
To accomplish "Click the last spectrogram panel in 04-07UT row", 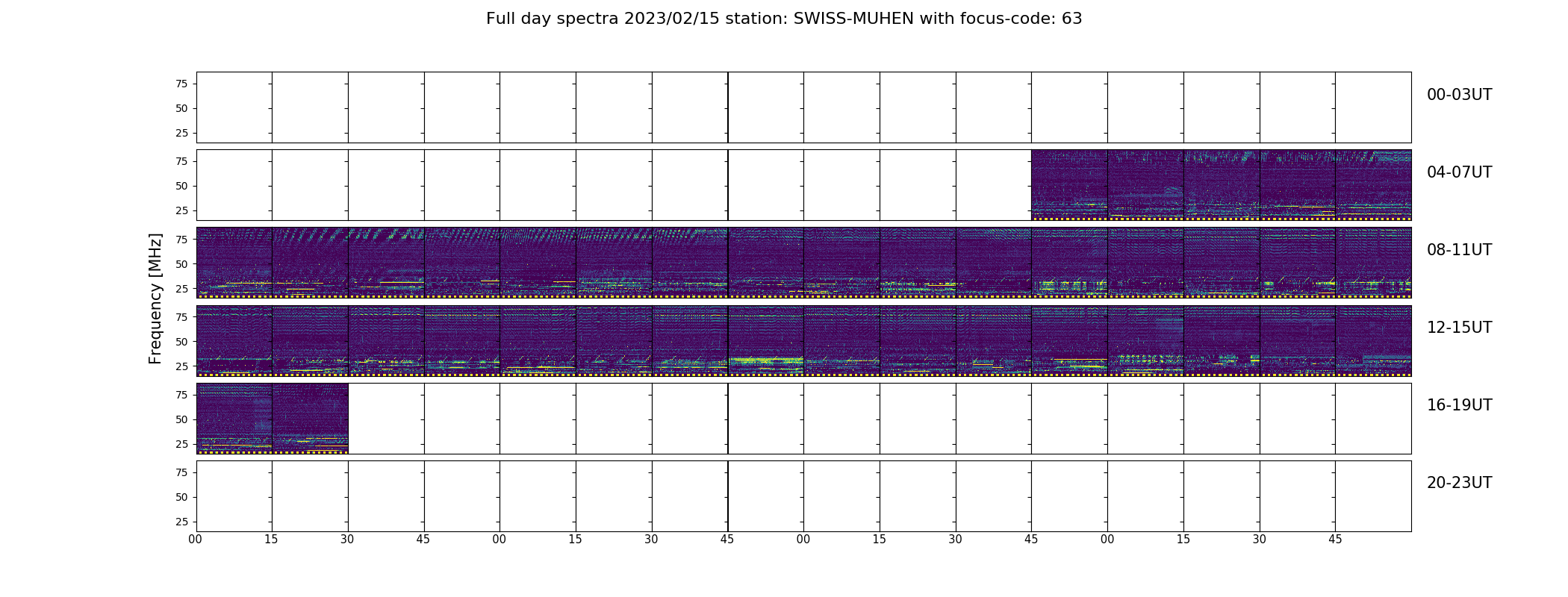I will coord(1373,184).
